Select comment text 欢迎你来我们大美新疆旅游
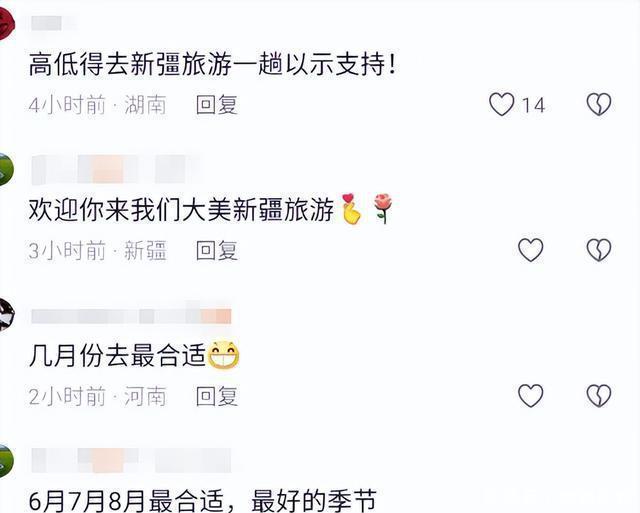Screen dimensions: 640x513 [x=182, y=211]
